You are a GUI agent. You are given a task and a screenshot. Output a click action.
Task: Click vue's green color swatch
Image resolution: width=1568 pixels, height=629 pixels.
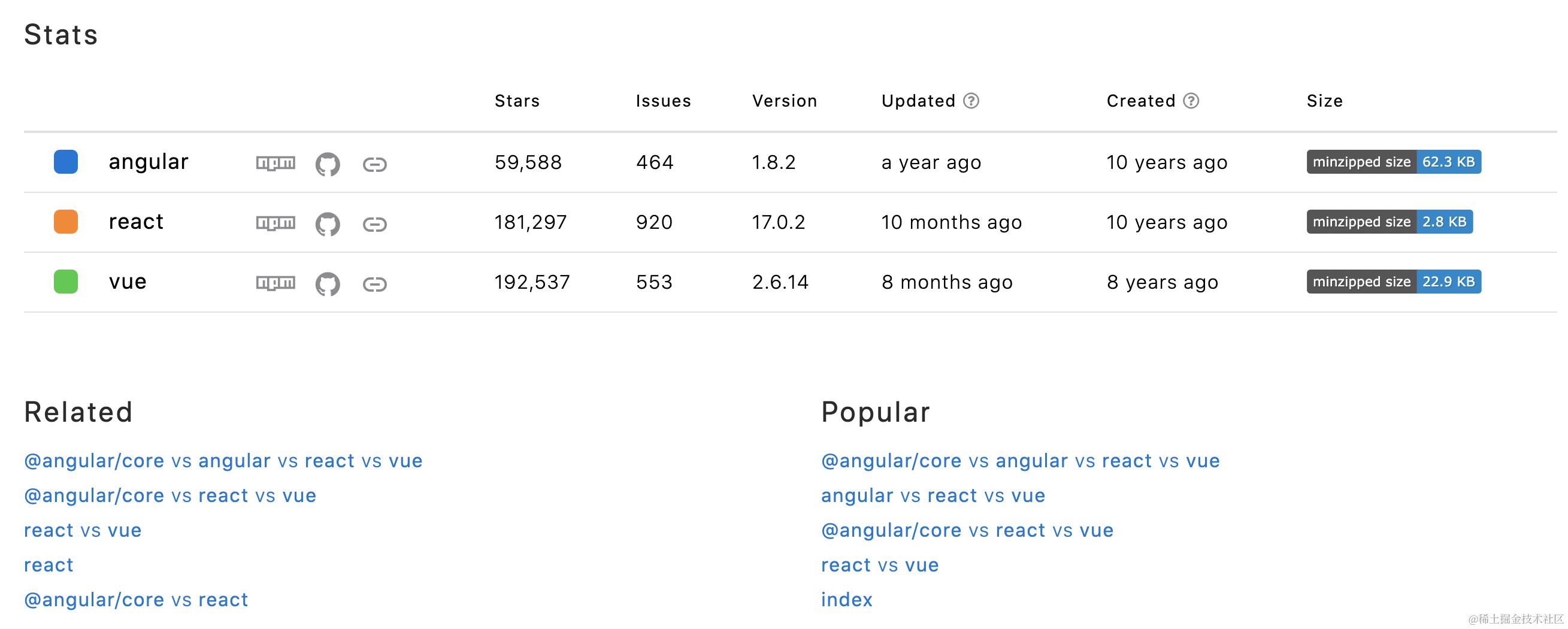[x=66, y=282]
